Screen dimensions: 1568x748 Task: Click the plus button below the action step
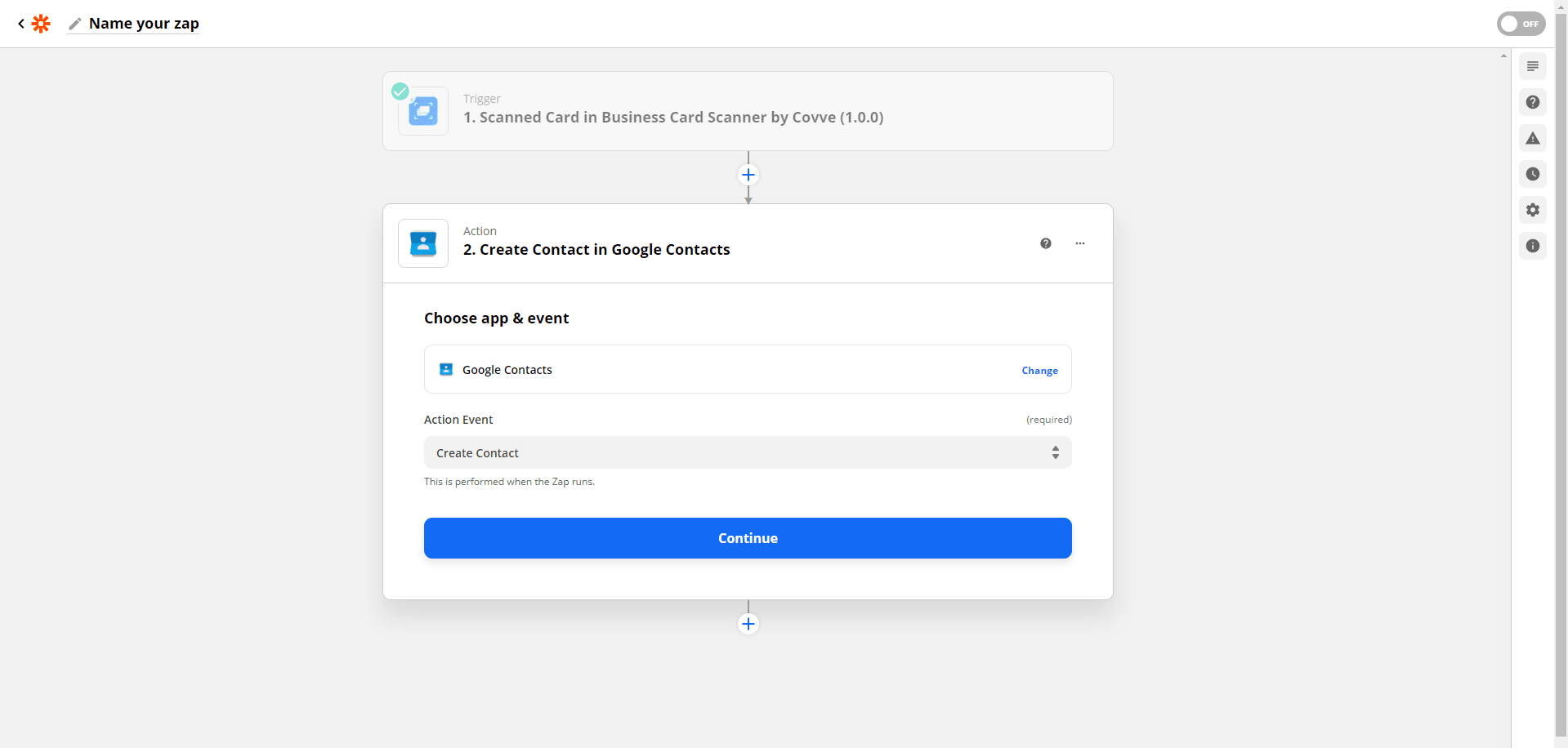click(x=748, y=623)
